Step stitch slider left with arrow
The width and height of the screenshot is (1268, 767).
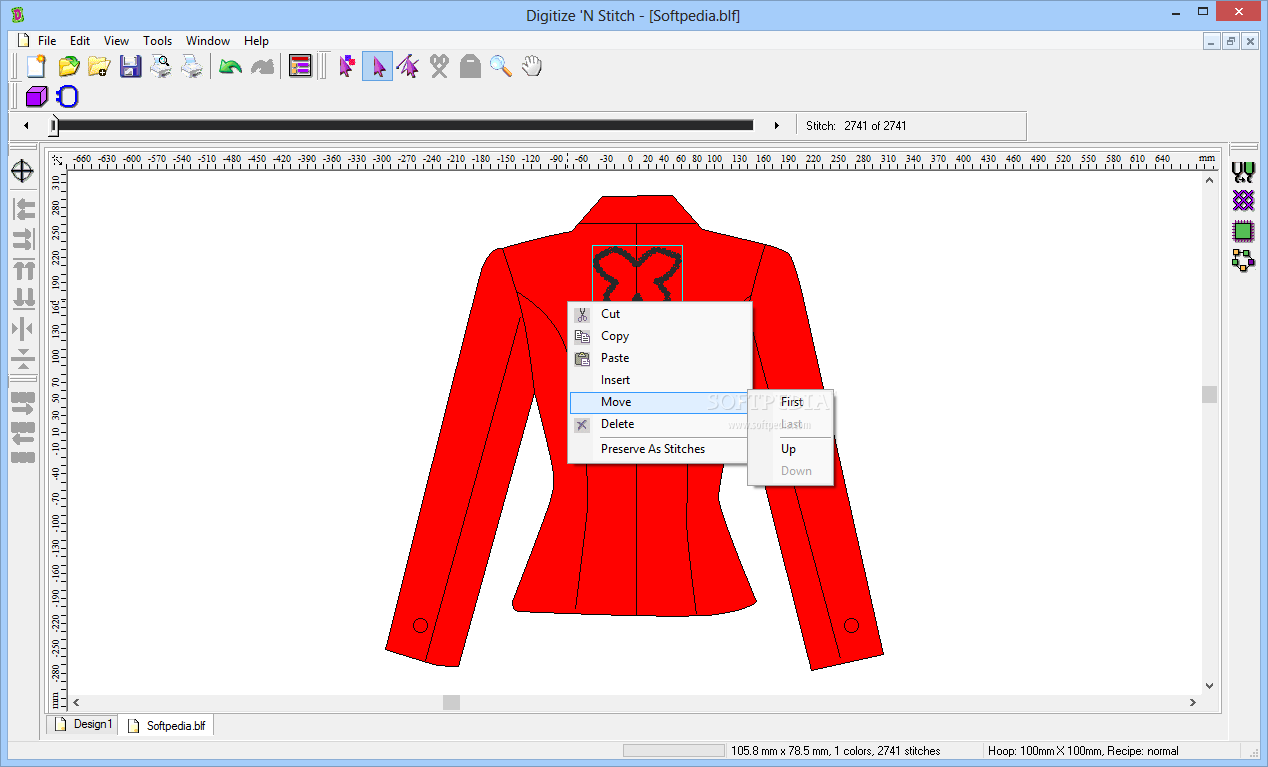26,126
